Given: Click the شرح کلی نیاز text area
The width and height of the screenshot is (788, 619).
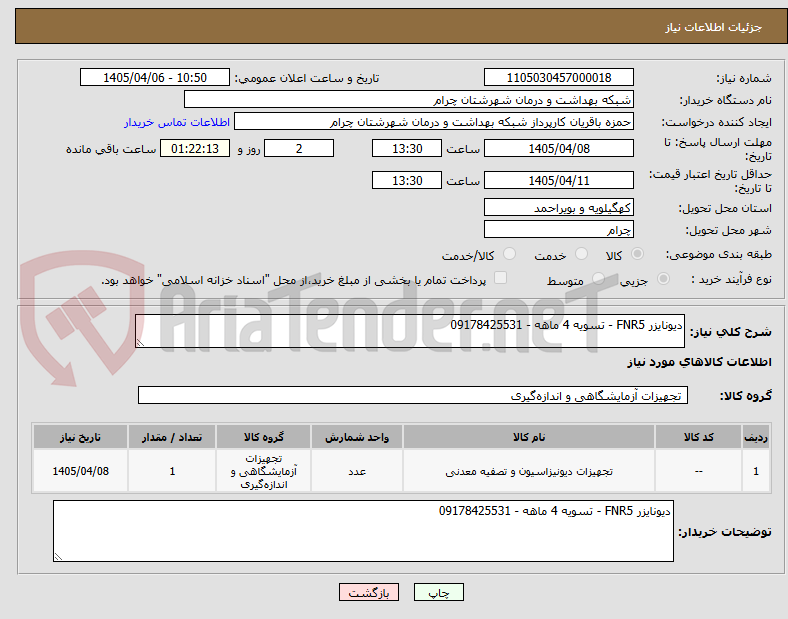Looking at the screenshot, I should [x=410, y=331].
